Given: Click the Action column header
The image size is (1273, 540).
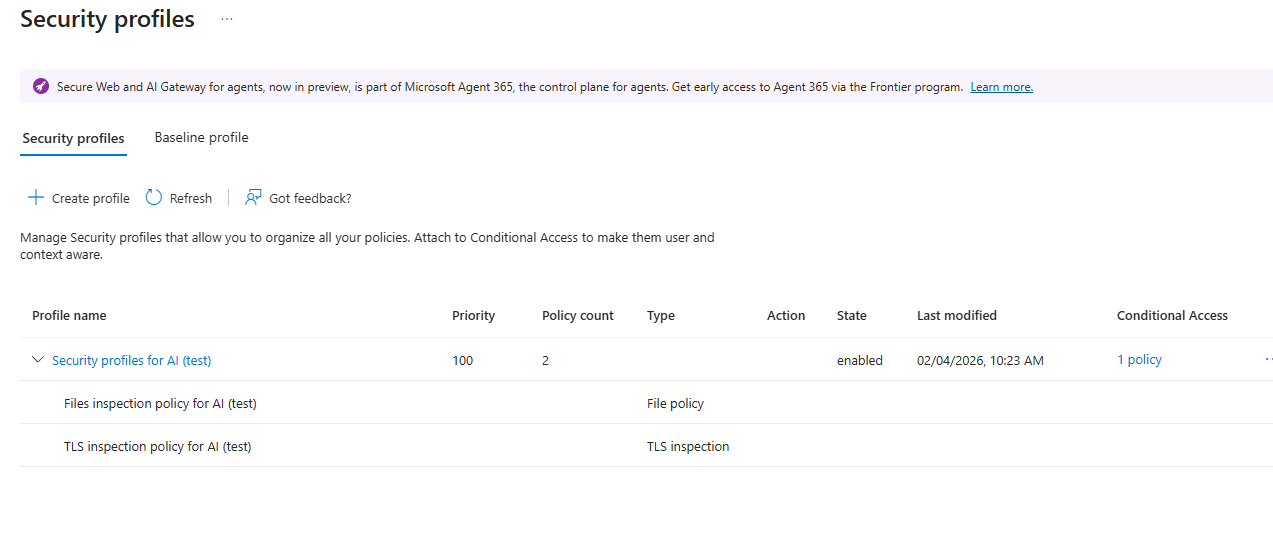Looking at the screenshot, I should click(x=786, y=315).
